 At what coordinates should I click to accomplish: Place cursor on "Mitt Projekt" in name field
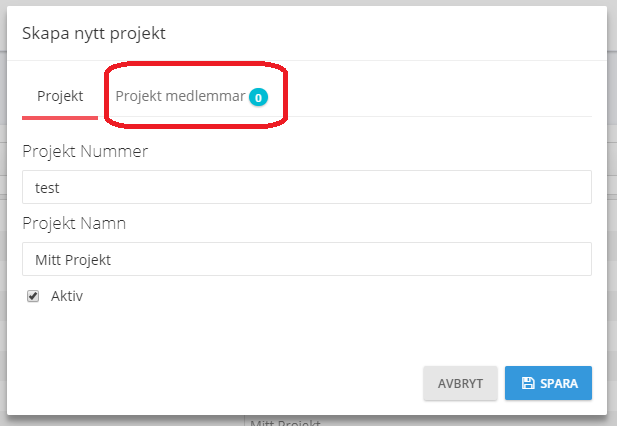73,260
